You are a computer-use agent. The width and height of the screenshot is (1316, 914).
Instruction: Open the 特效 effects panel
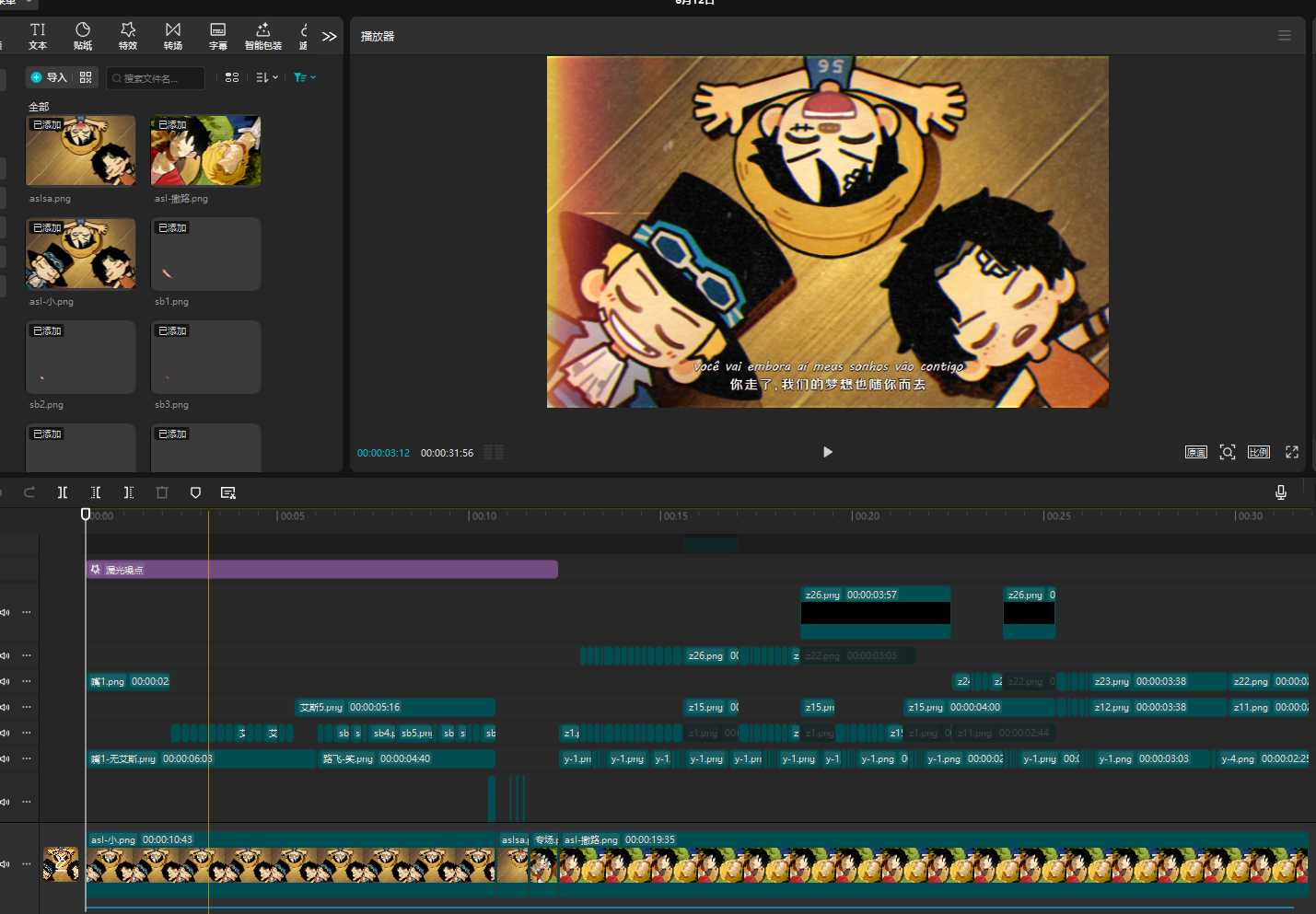128,36
